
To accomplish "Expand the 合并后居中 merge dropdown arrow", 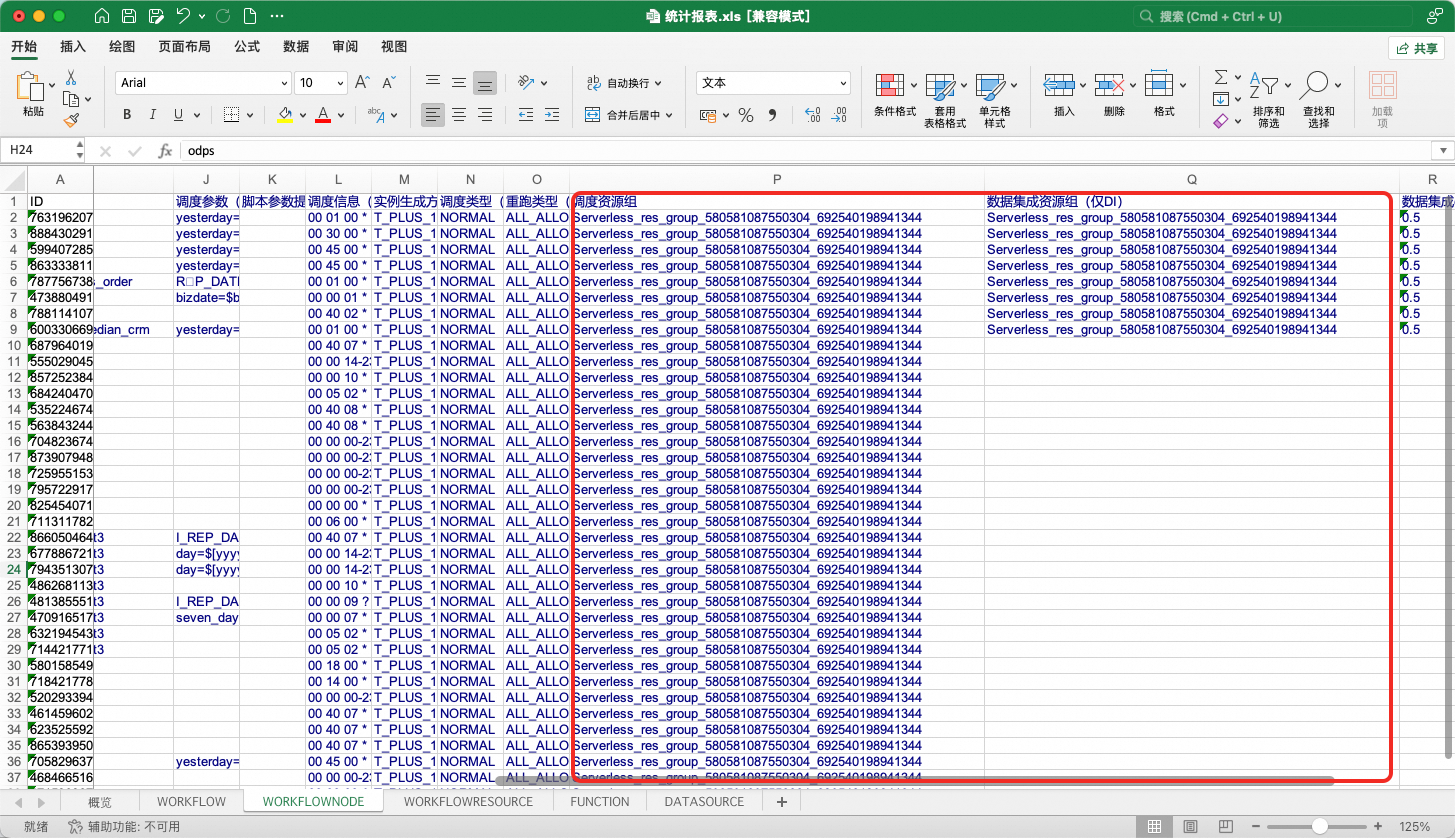I will coord(669,115).
